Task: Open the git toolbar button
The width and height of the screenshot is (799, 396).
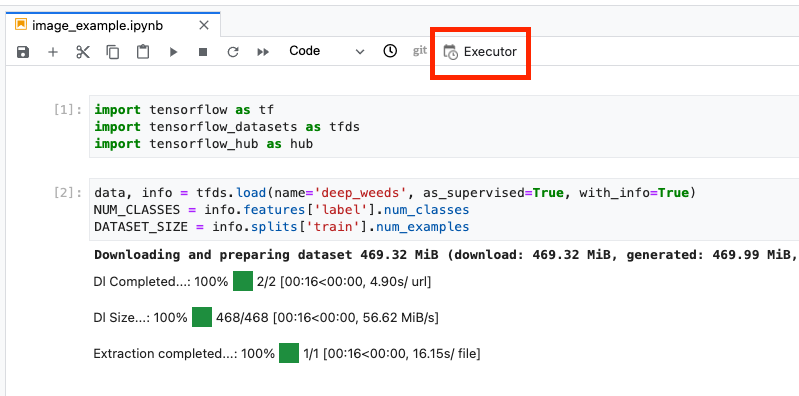Action: pyautogui.click(x=419, y=51)
